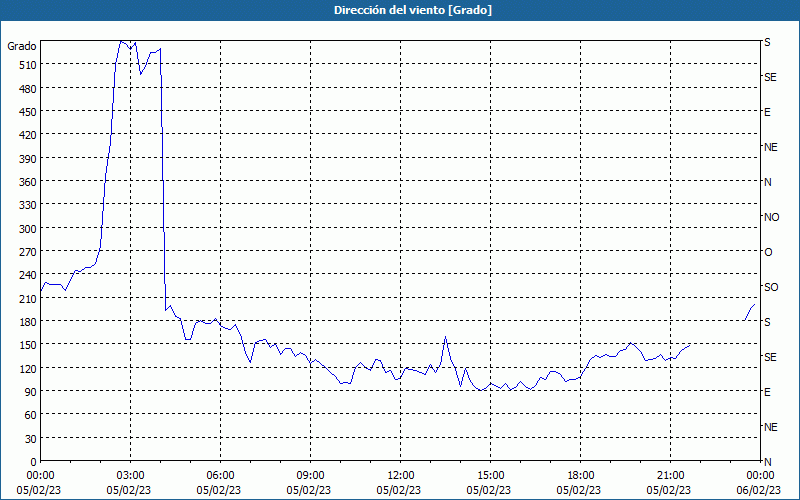Select the 240 value on the left axis

click(28, 276)
